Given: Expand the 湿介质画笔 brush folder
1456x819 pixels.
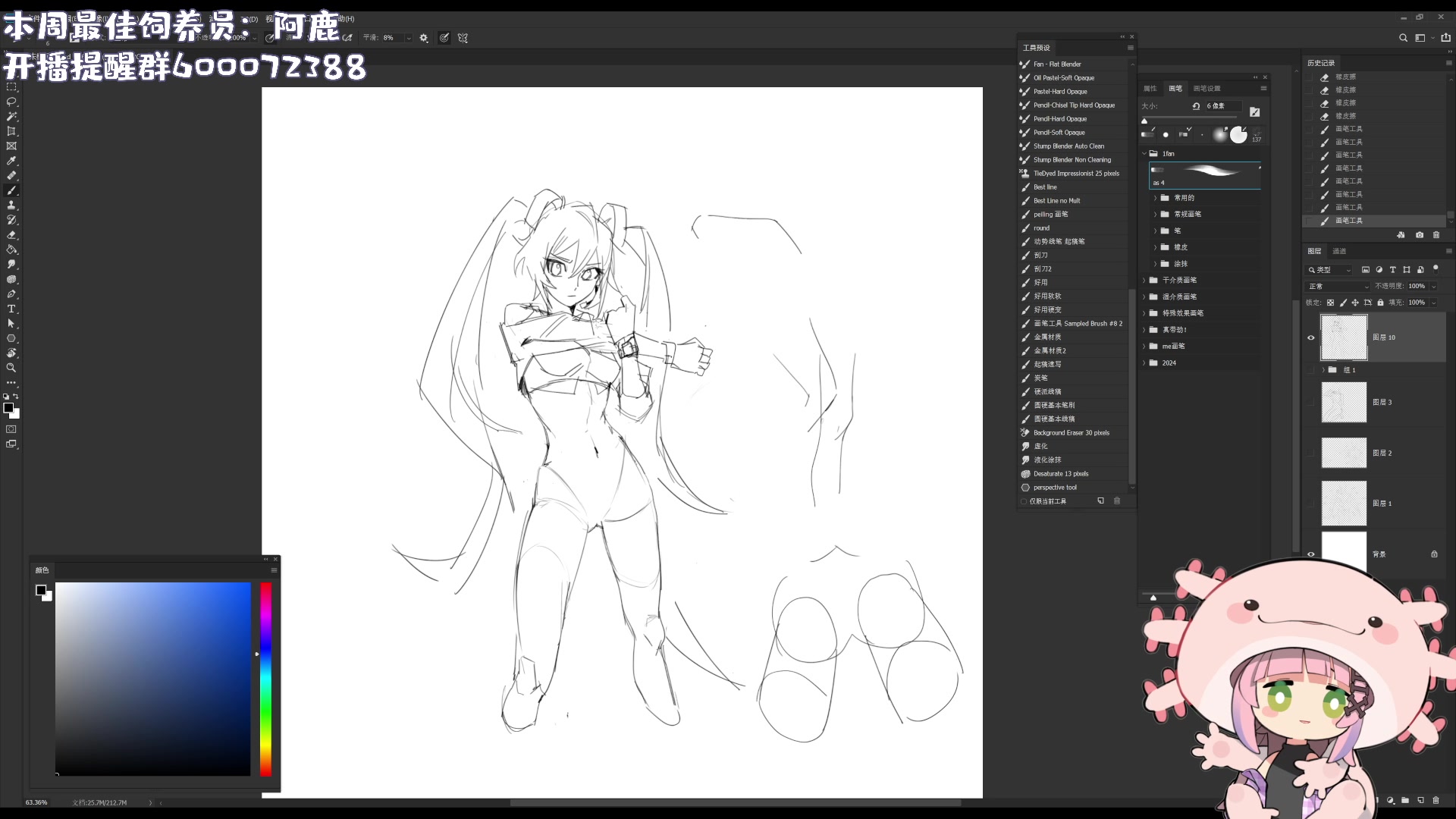Looking at the screenshot, I should click(1144, 297).
